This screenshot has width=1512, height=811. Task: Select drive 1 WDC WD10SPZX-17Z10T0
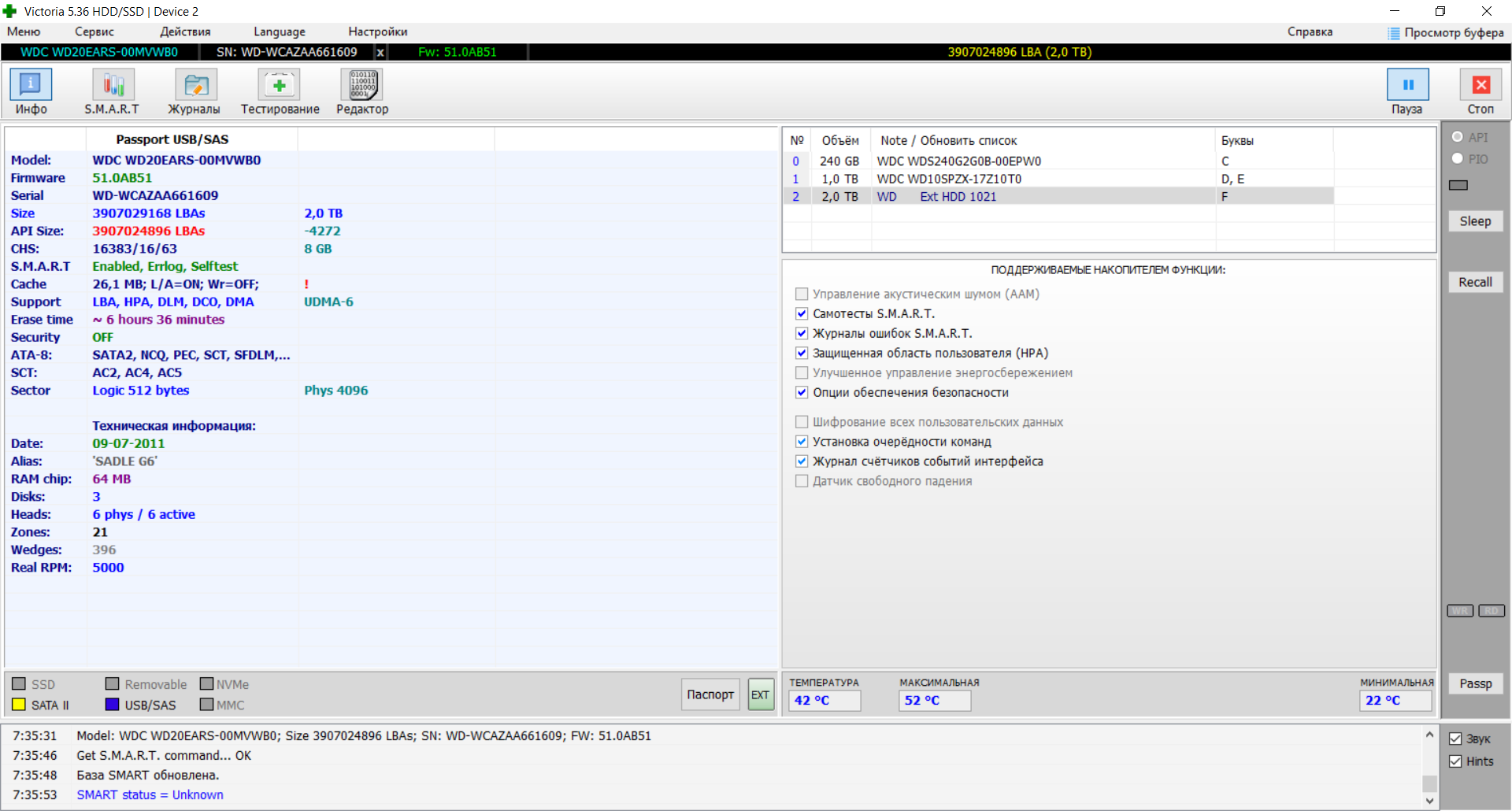coord(1058,179)
